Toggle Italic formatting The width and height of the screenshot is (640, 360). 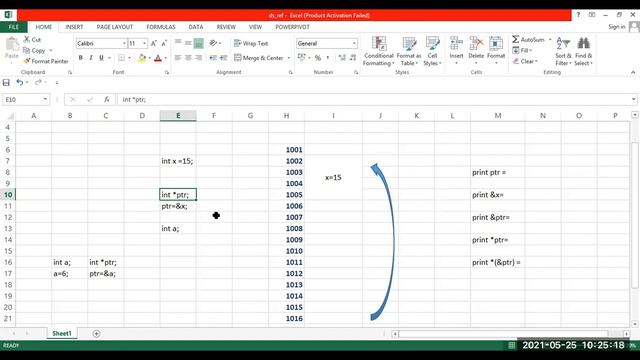click(91, 58)
